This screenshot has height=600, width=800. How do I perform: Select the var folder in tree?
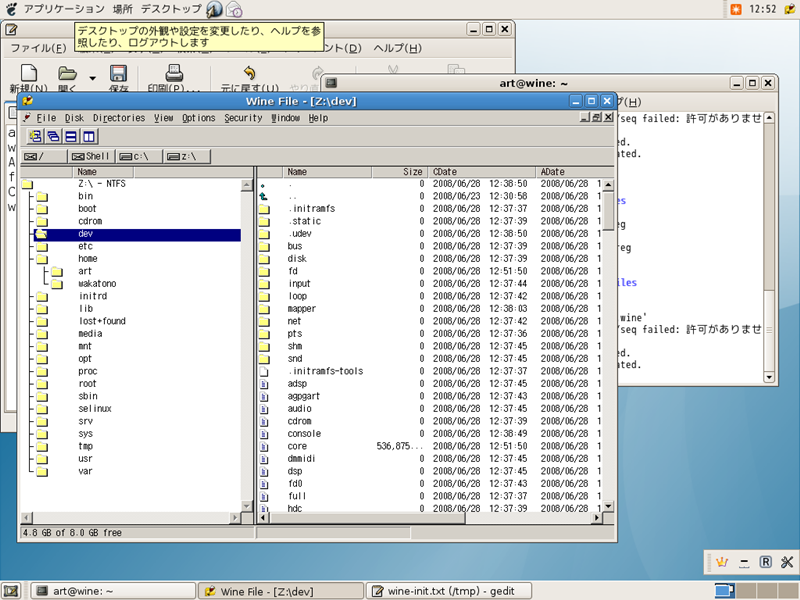point(85,471)
